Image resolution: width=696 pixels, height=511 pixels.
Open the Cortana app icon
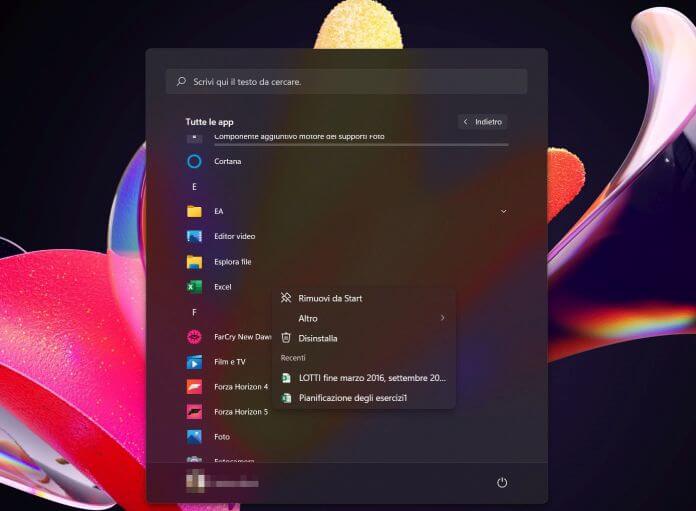[x=194, y=161]
